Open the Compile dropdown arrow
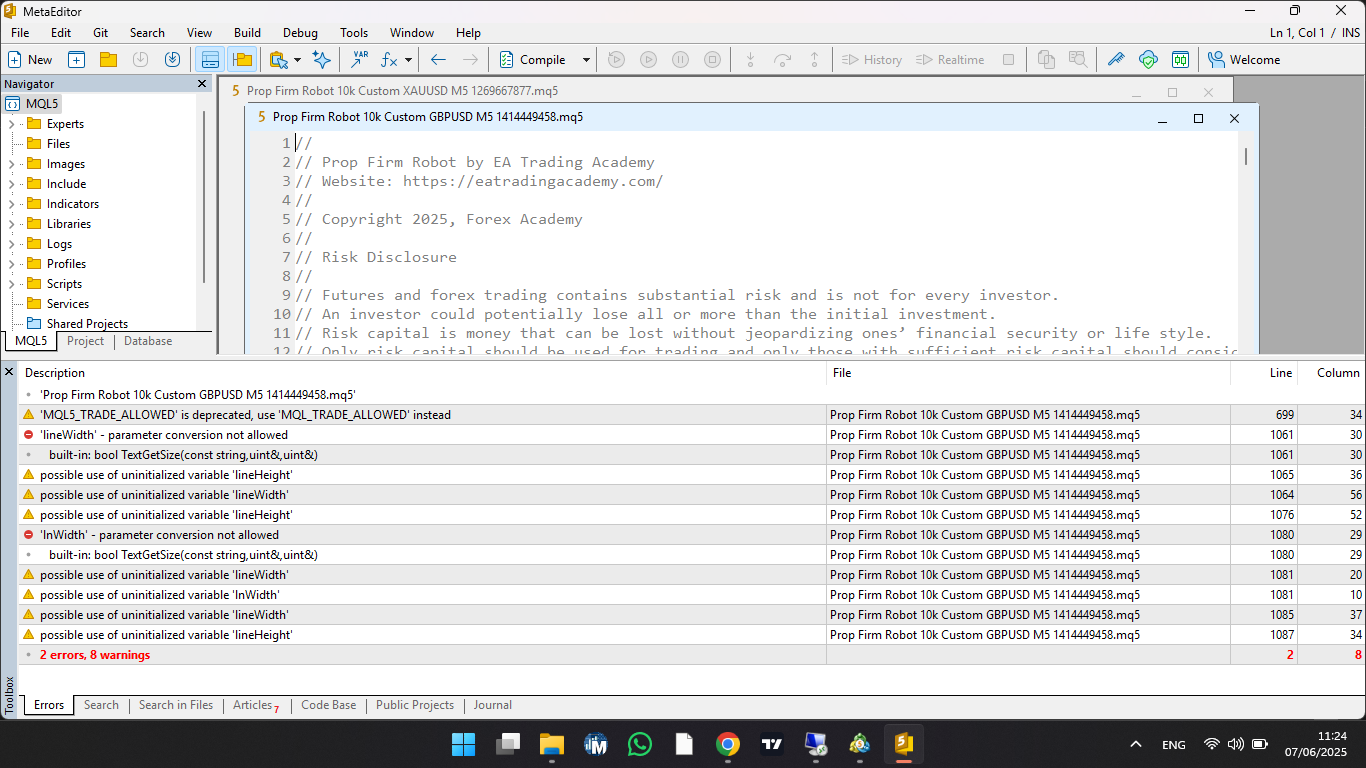1366x768 pixels. pyautogui.click(x=587, y=60)
